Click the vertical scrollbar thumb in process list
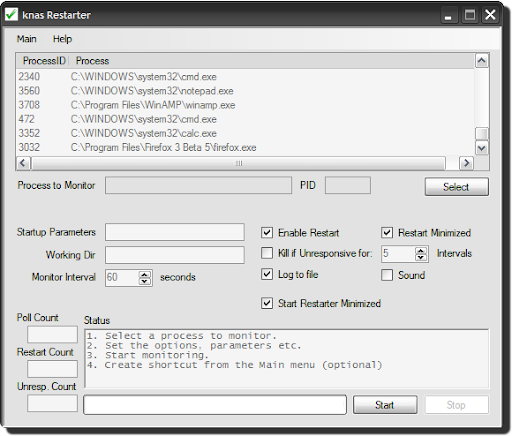 pos(482,134)
